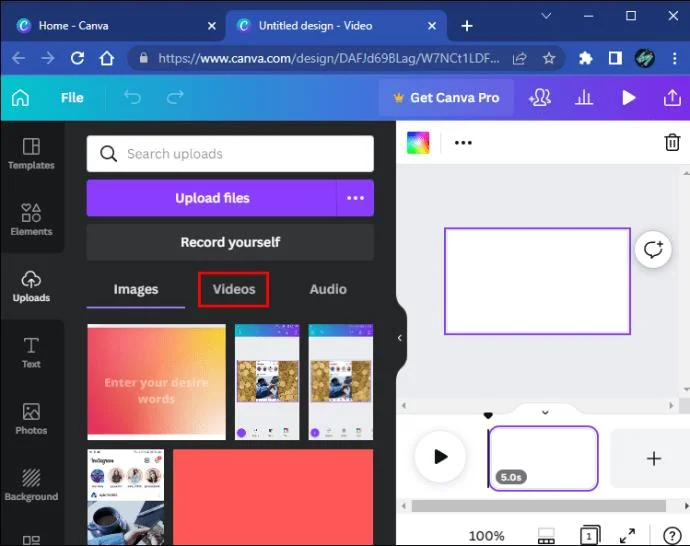Click the undo arrow
The width and height of the screenshot is (690, 546).
click(132, 97)
